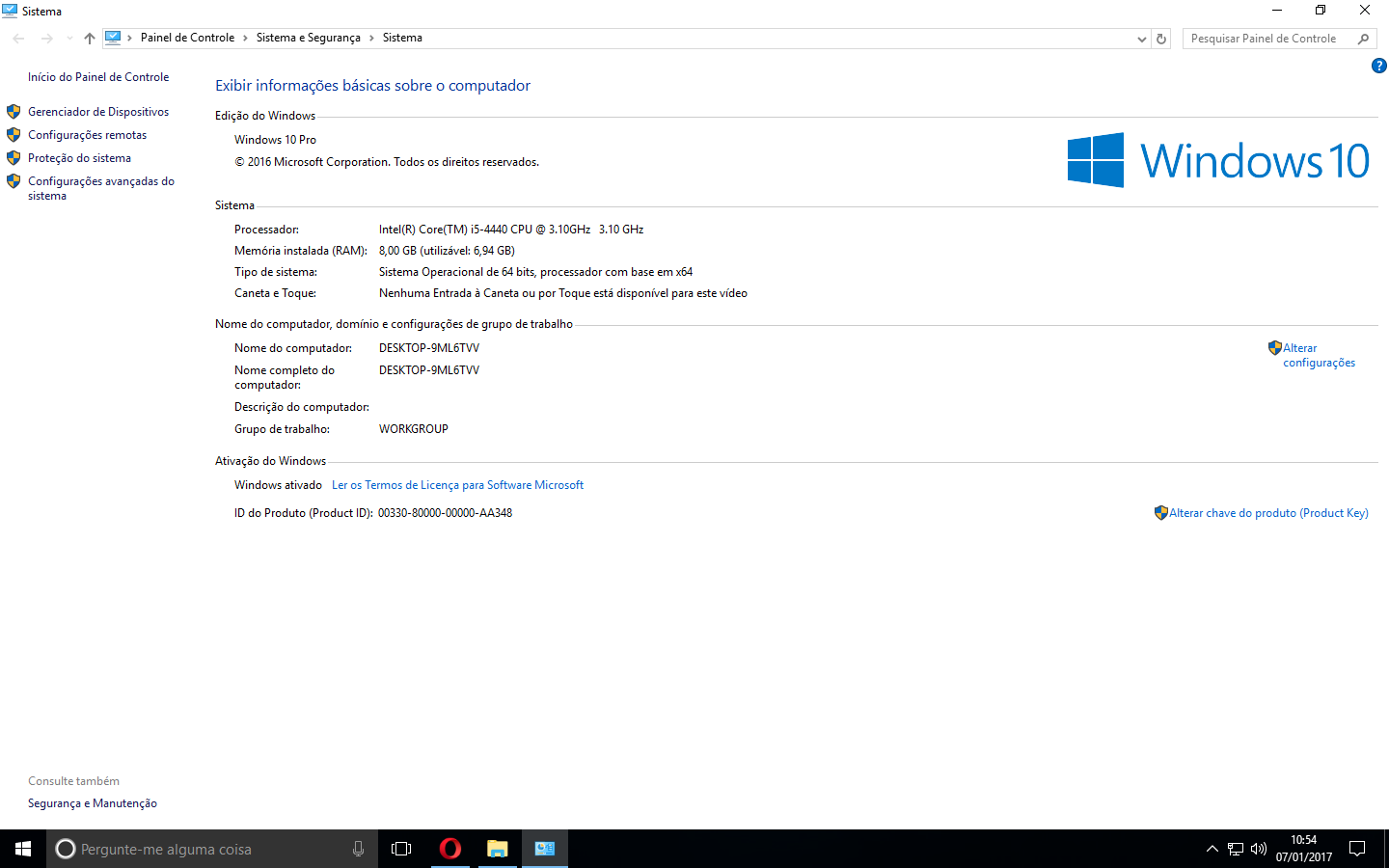Open clock showing 10:54 07/01/2017

(x=1304, y=849)
